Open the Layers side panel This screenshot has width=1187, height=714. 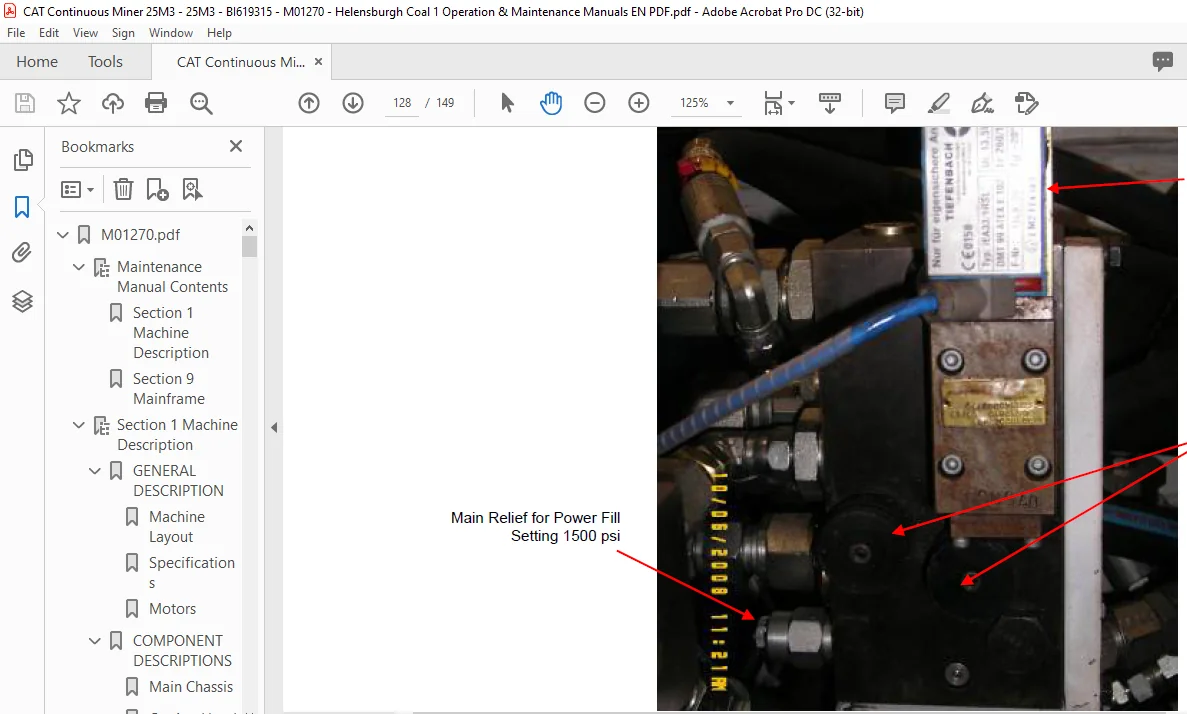coord(22,301)
